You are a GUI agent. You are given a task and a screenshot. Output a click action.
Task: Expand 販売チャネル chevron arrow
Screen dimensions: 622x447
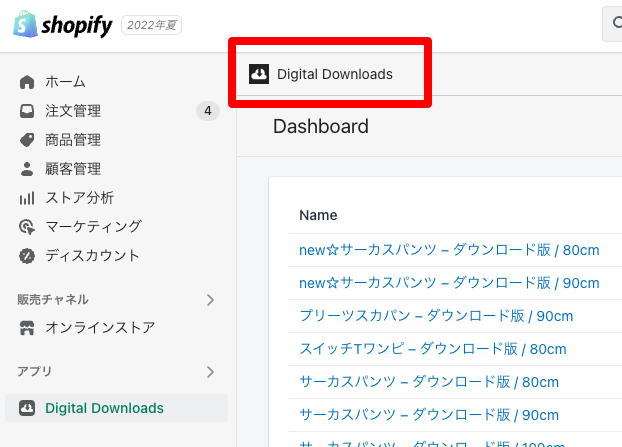coord(210,300)
